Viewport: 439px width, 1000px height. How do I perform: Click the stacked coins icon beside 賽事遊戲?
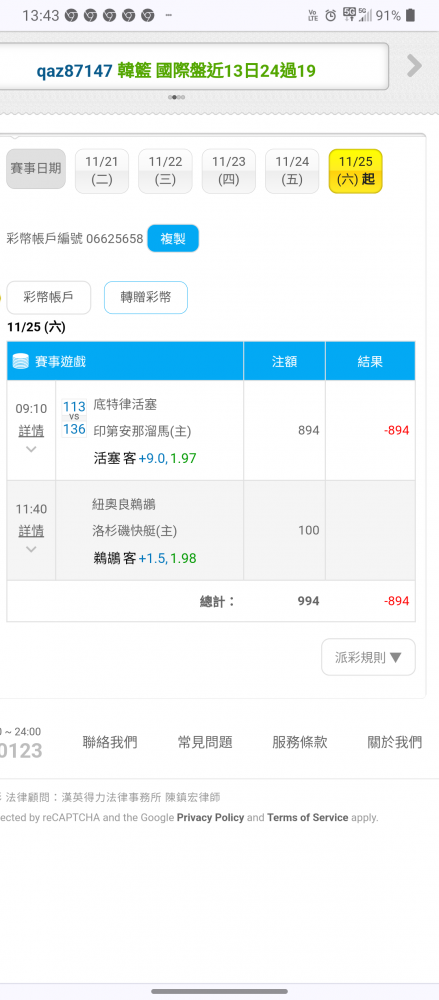click(x=21, y=362)
